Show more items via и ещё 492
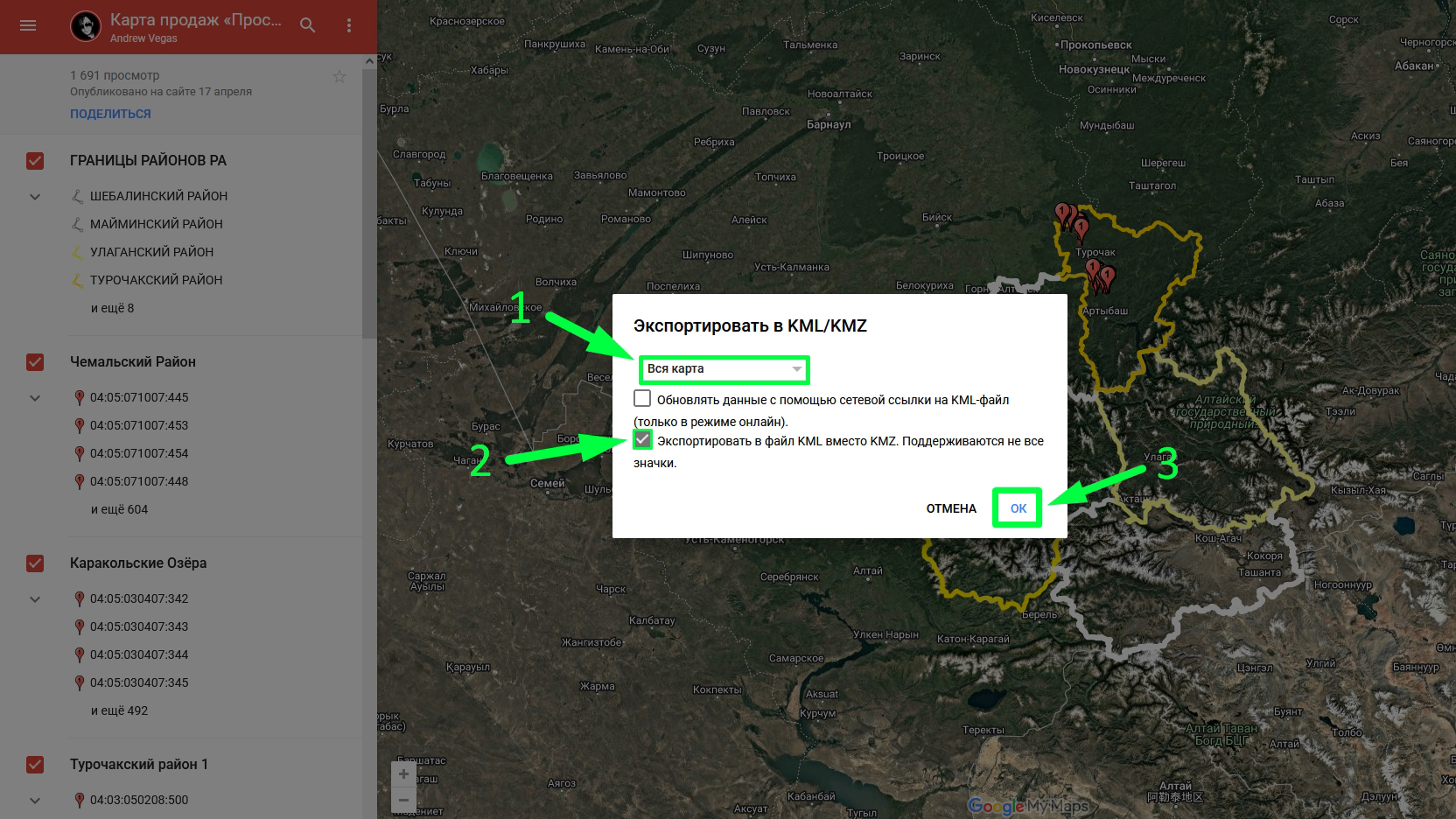Image resolution: width=1456 pixels, height=819 pixels. tap(120, 710)
